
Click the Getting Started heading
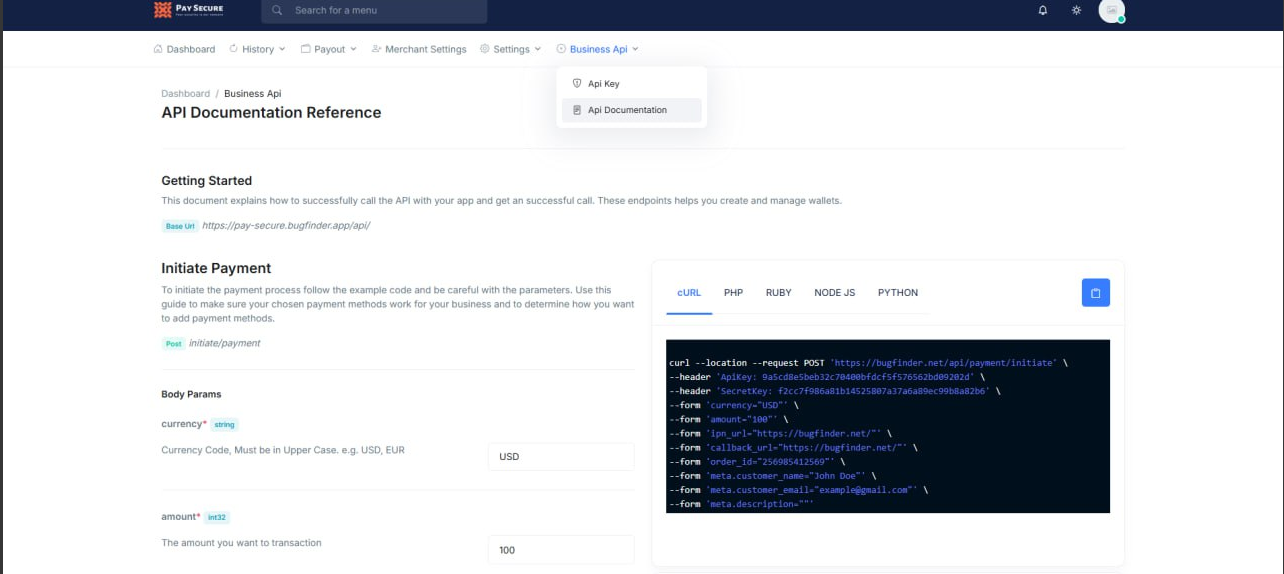pyautogui.click(x=207, y=181)
